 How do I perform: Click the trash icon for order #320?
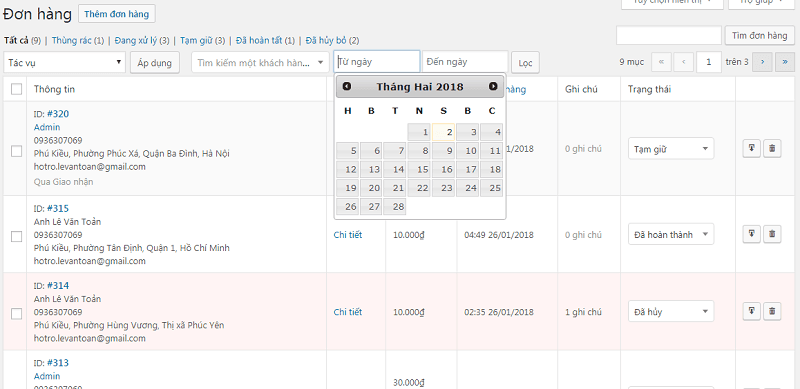[772, 149]
